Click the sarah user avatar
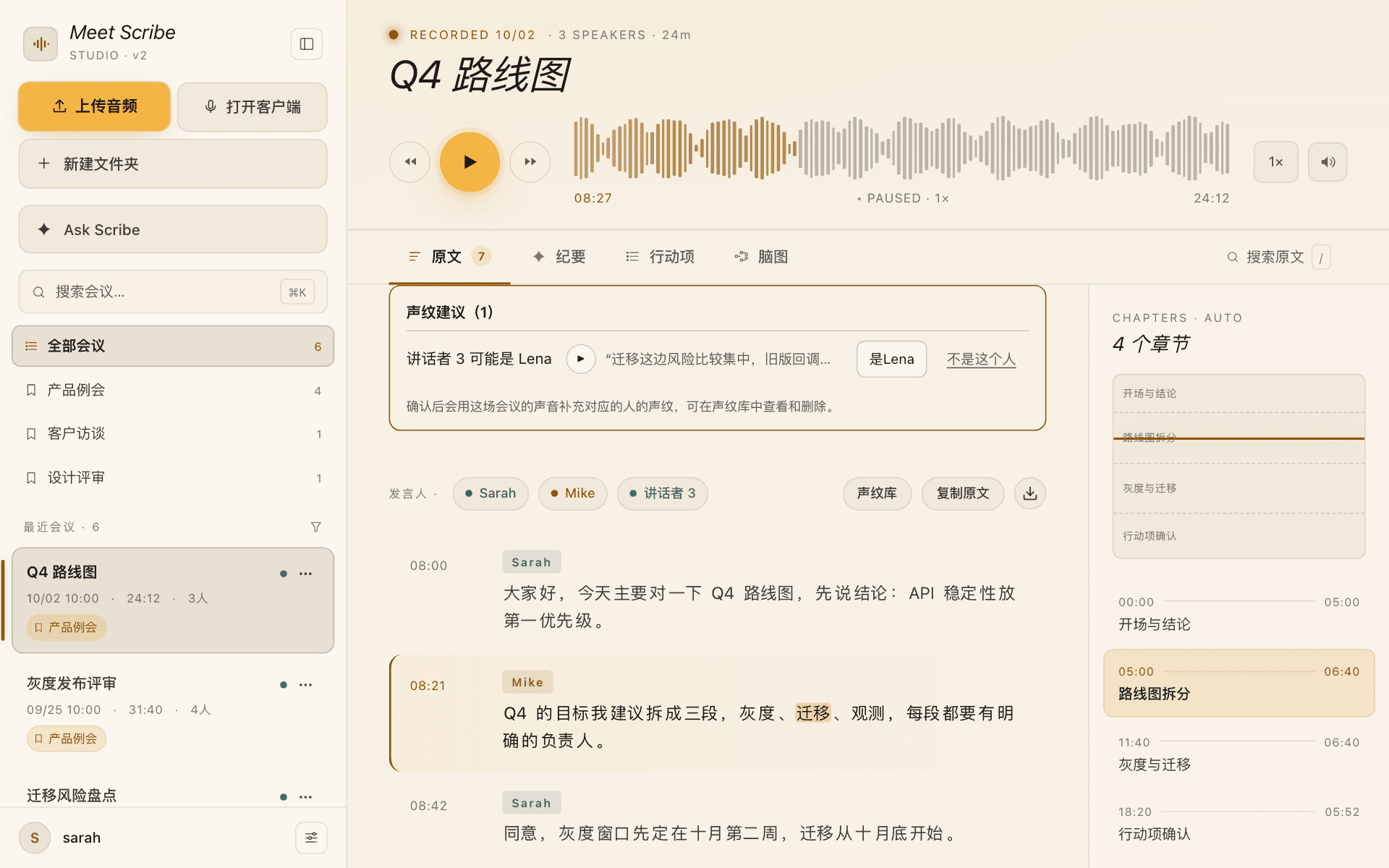 pos(35,838)
